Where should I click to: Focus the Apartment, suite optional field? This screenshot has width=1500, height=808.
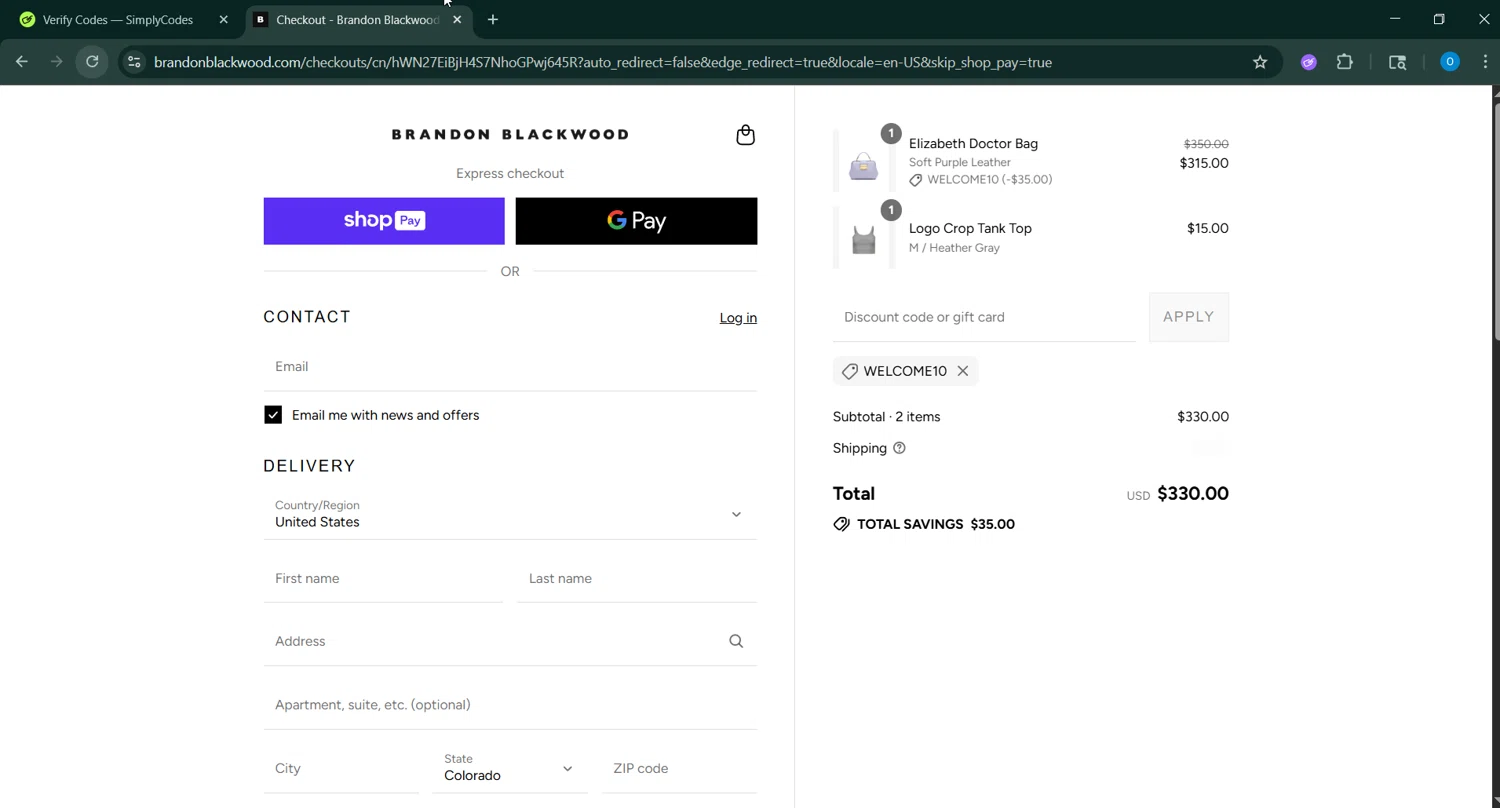510,705
